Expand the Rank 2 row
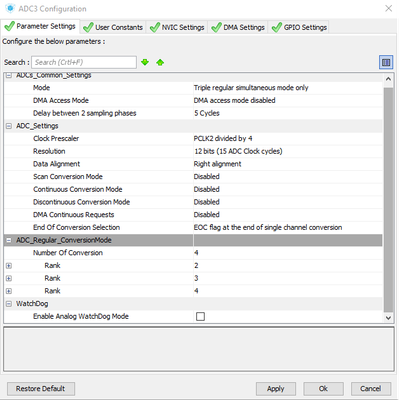Screen dimensions: 399x400 pos(9,266)
